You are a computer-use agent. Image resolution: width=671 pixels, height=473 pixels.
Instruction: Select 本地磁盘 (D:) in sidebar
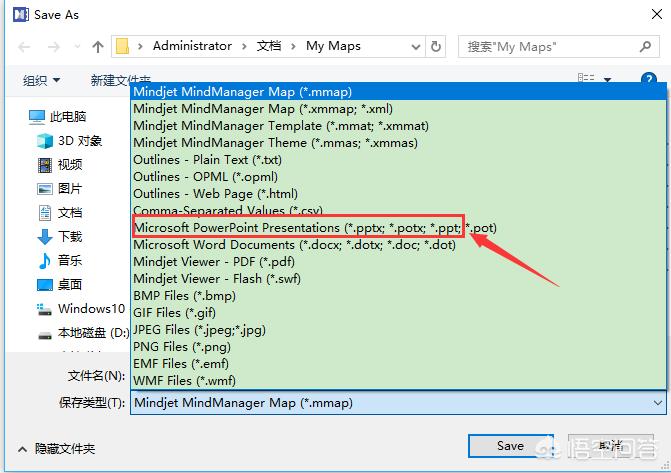coord(83,333)
